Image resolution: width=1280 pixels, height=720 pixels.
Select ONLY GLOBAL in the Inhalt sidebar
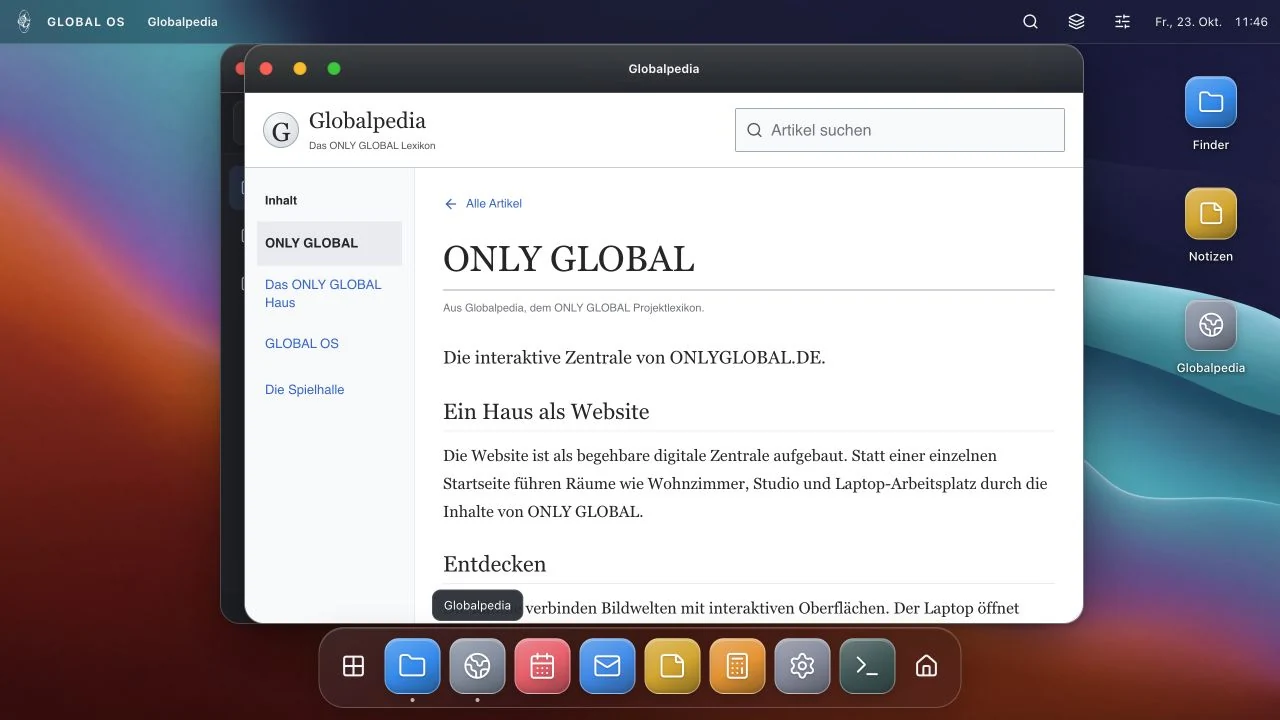[x=329, y=243]
